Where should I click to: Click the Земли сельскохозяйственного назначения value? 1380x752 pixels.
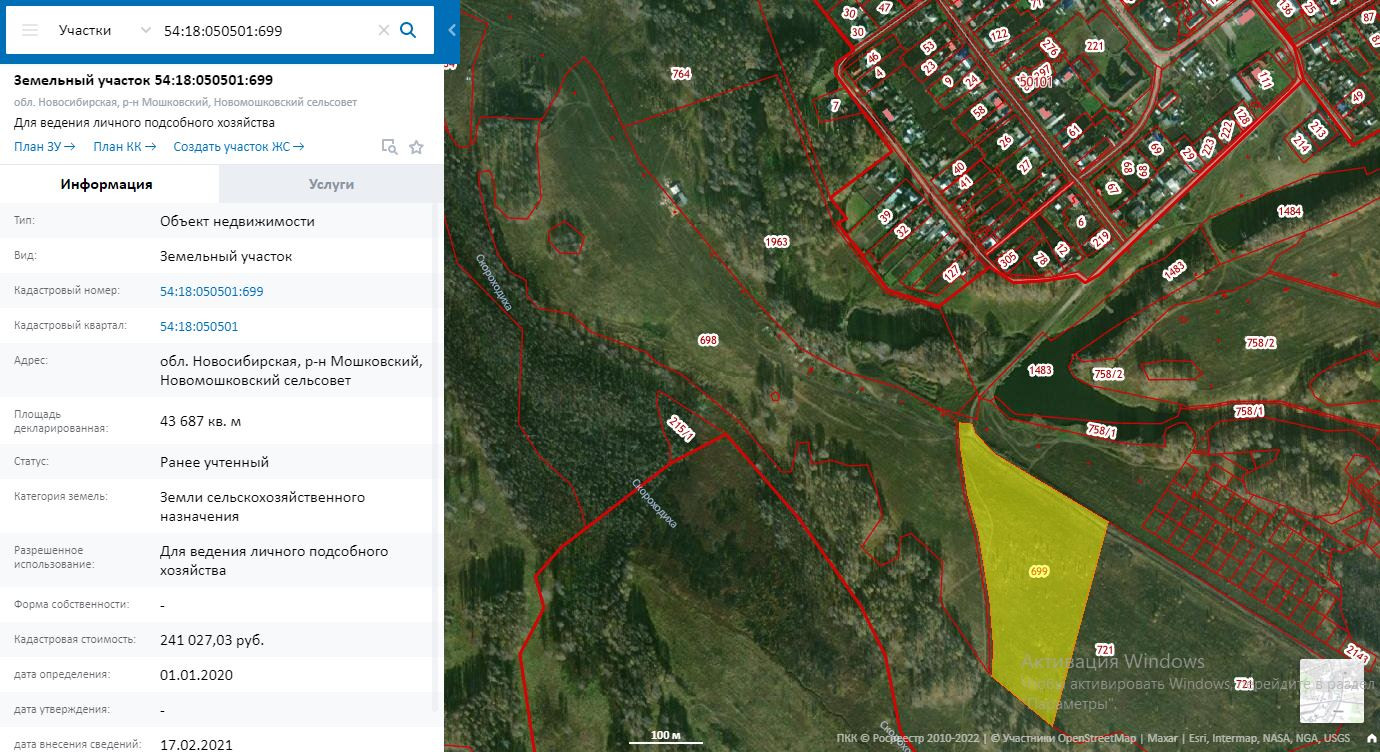262,507
